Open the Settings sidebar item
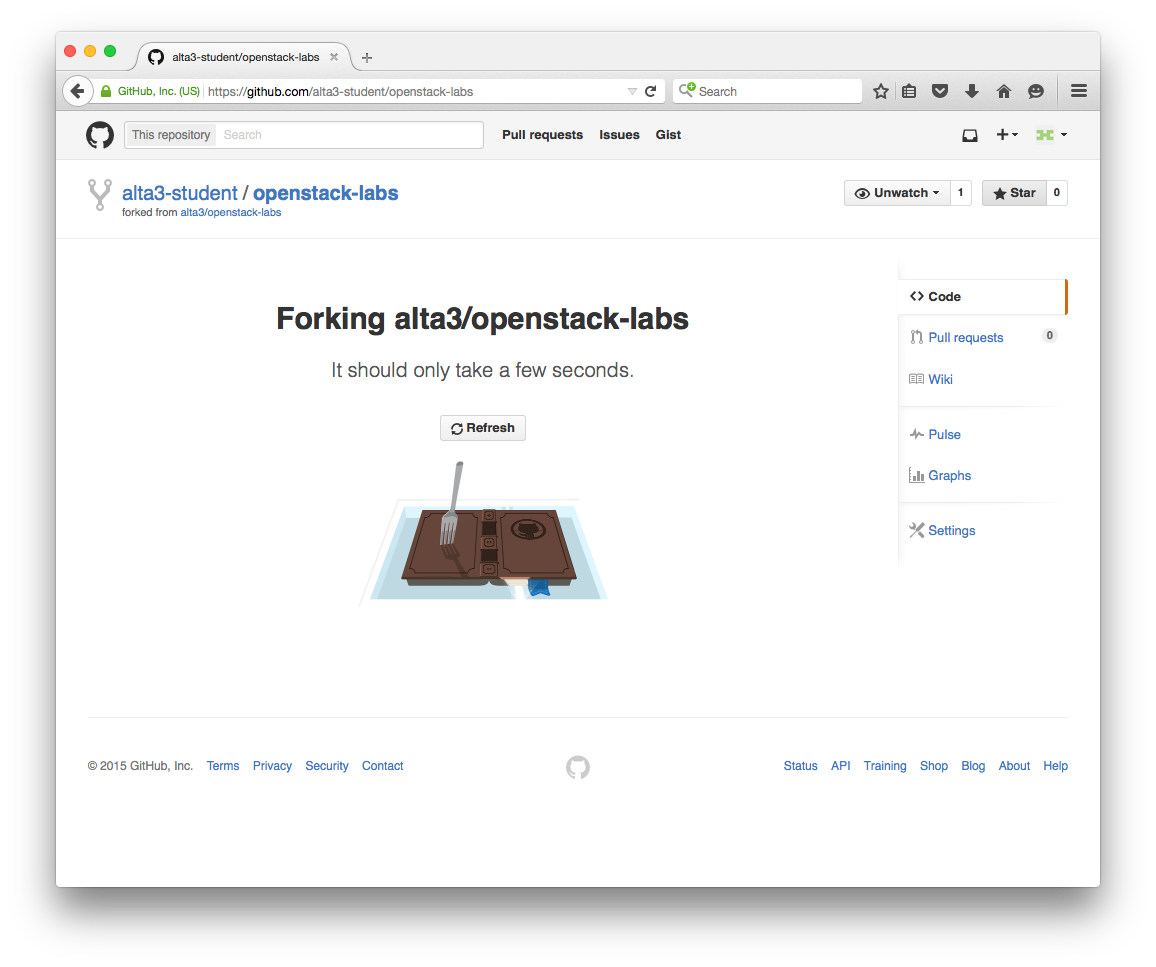1156x967 pixels. click(951, 531)
